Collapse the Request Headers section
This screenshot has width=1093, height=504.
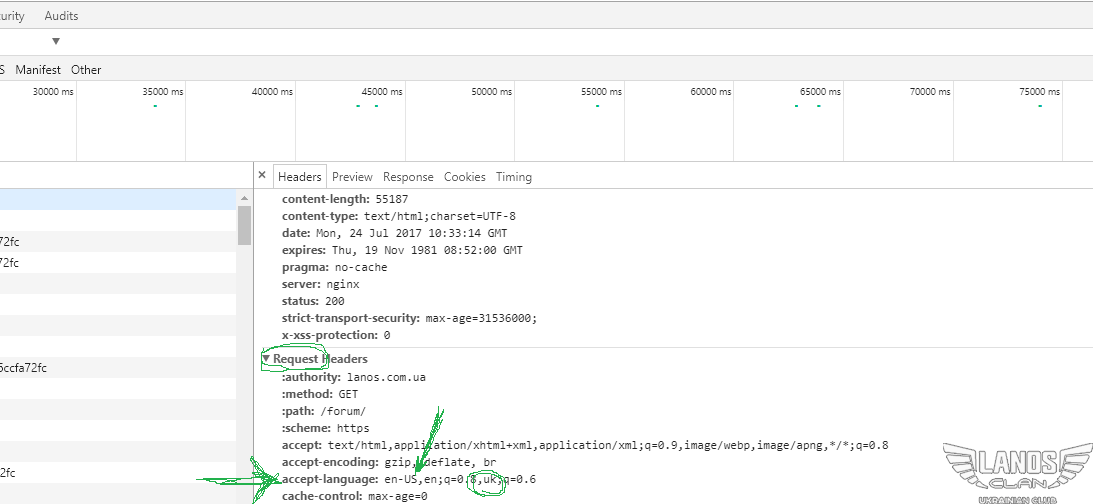(266, 359)
